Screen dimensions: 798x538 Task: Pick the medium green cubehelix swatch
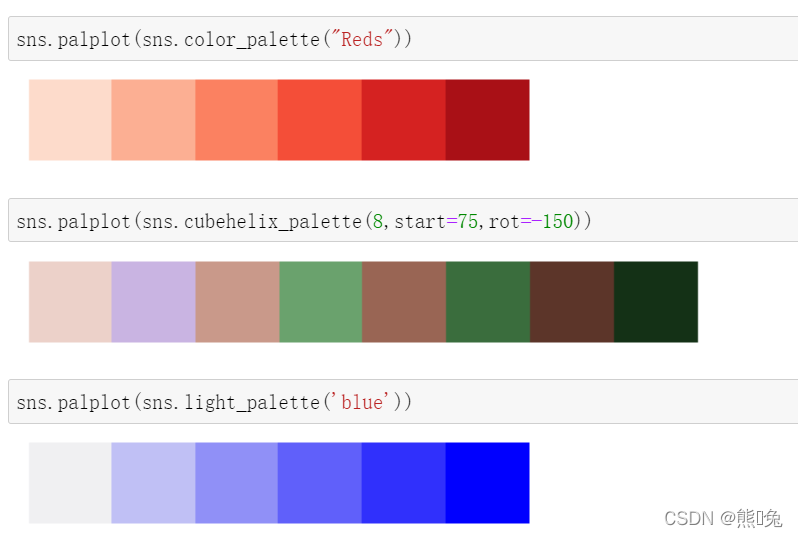click(x=320, y=302)
